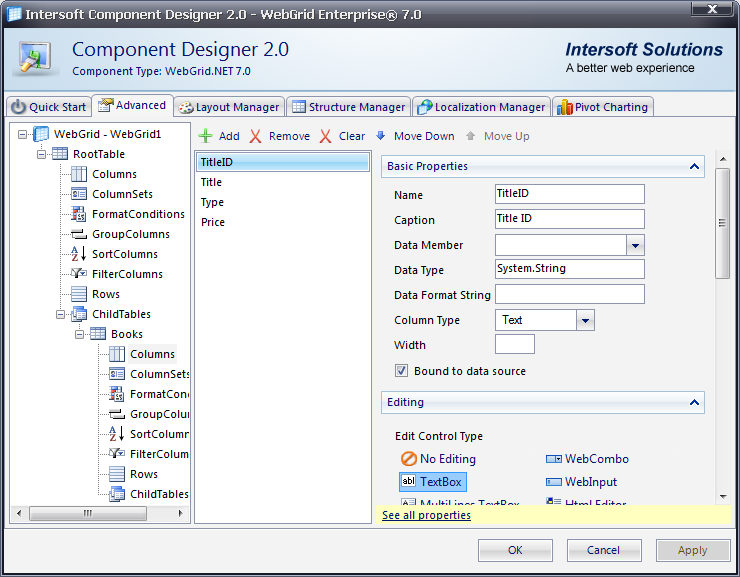Select the SortColumns icon under RootTable
Image resolution: width=740 pixels, height=577 pixels.
tap(79, 254)
